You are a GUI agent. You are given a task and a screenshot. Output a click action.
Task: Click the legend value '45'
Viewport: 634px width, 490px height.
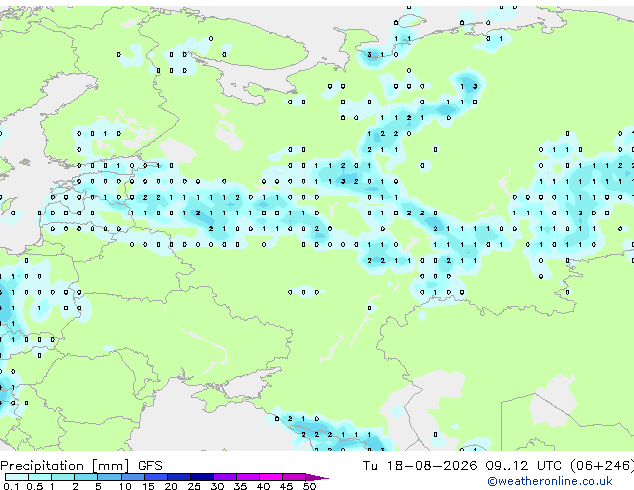pyautogui.click(x=286, y=486)
